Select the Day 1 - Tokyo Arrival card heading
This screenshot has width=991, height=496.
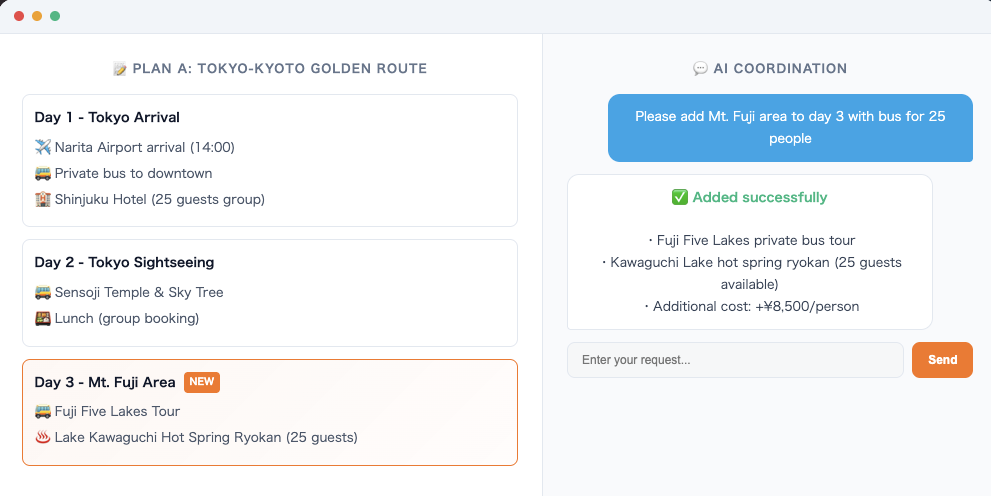(107, 117)
